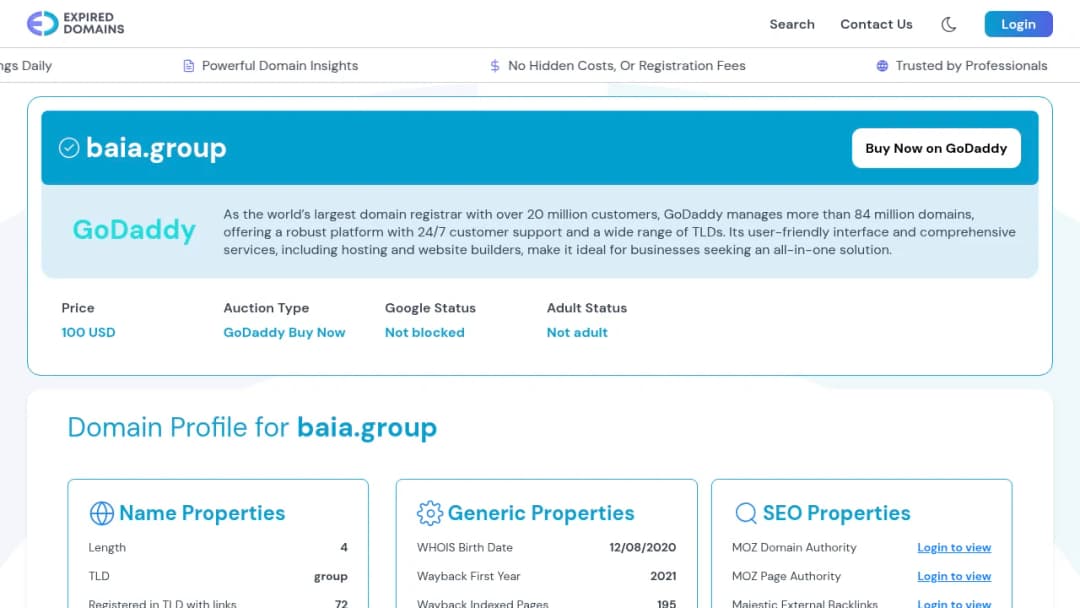The height and width of the screenshot is (608, 1080).
Task: Click the Google Status label
Action: tap(430, 308)
